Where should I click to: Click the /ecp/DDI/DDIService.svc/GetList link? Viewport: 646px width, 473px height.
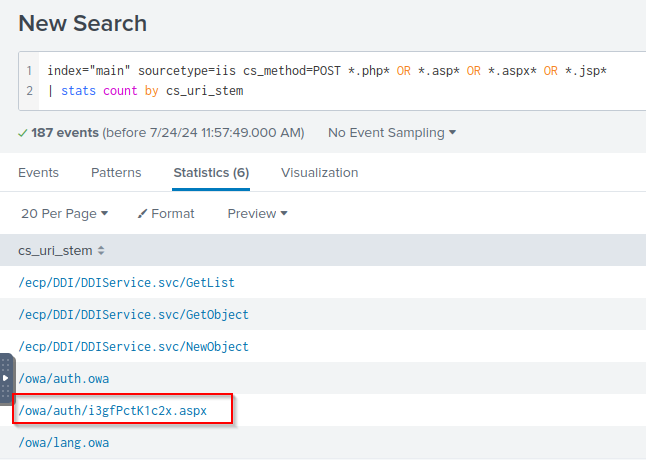tap(126, 283)
